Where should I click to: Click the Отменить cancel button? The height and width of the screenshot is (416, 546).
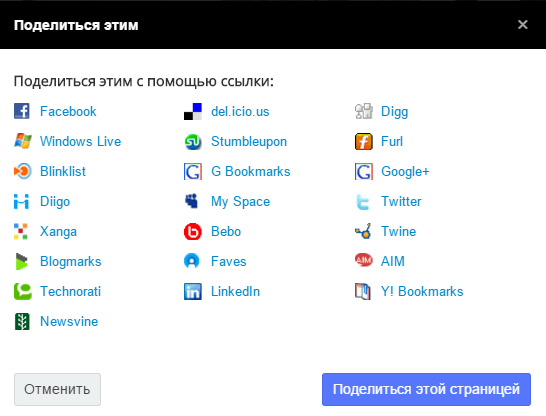(x=57, y=389)
